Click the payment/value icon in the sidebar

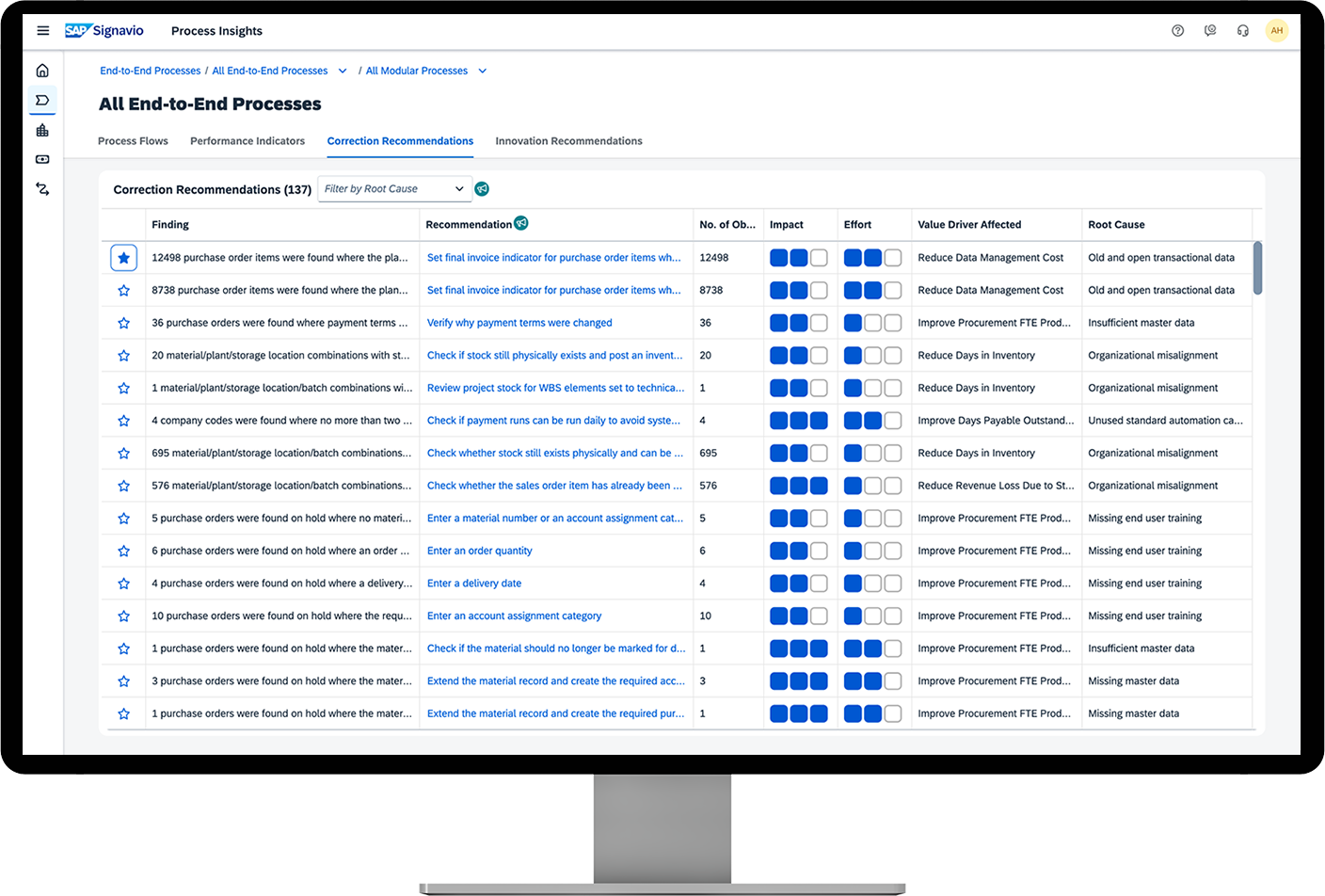coord(42,159)
